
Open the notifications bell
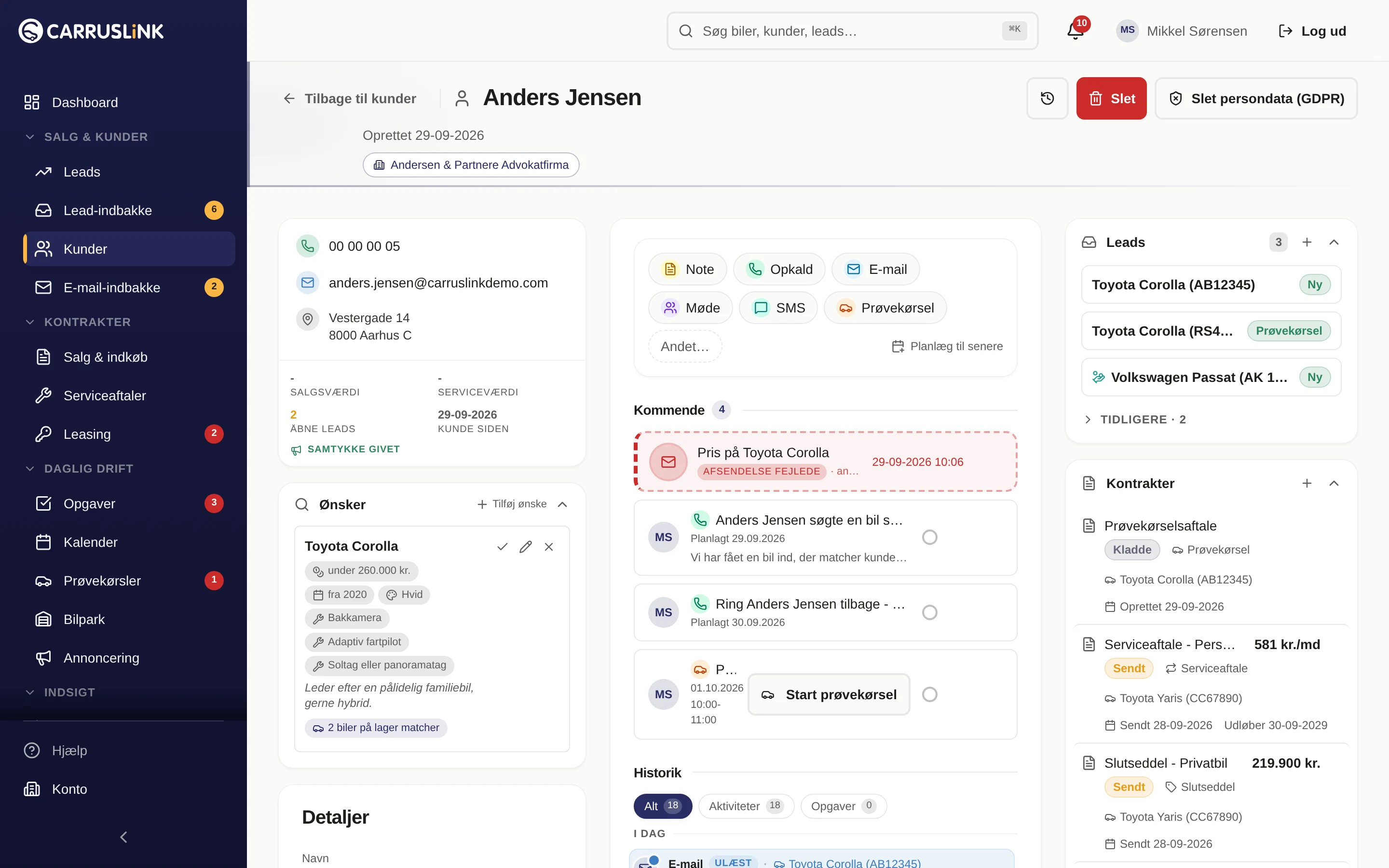[x=1075, y=31]
